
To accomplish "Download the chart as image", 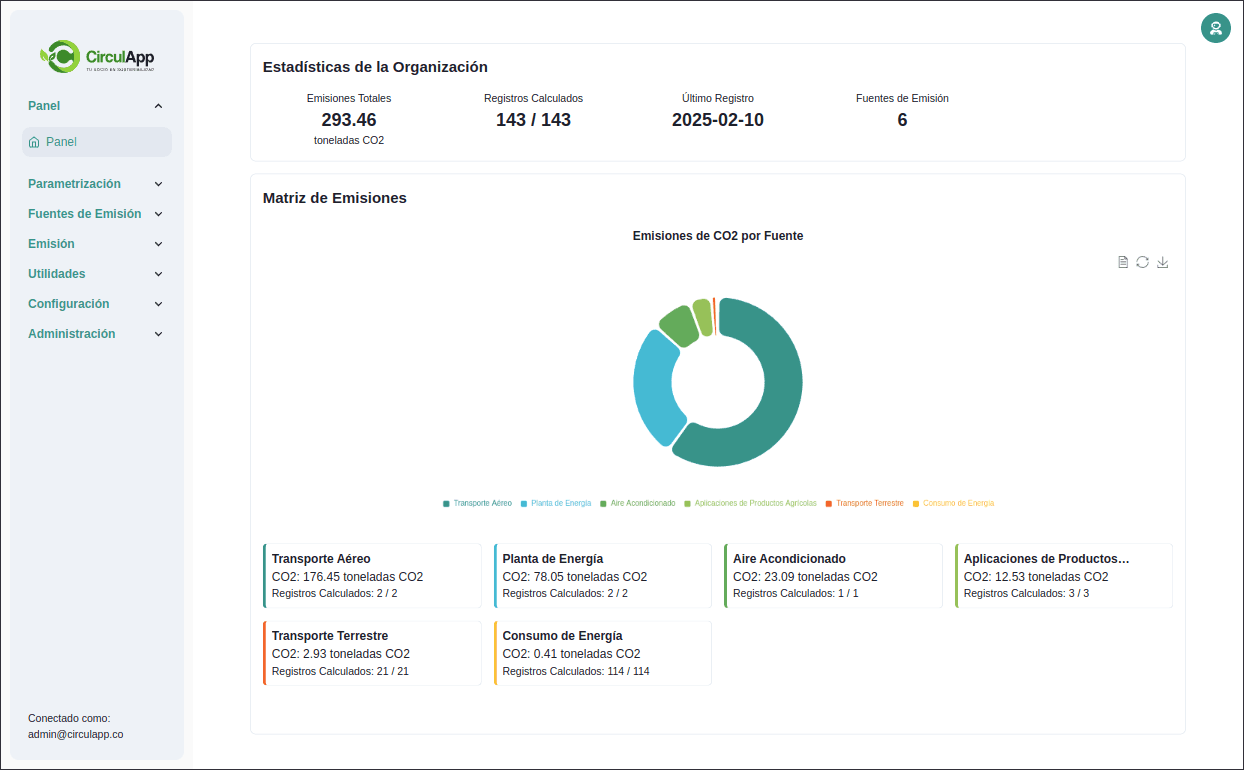I will click(x=1162, y=262).
